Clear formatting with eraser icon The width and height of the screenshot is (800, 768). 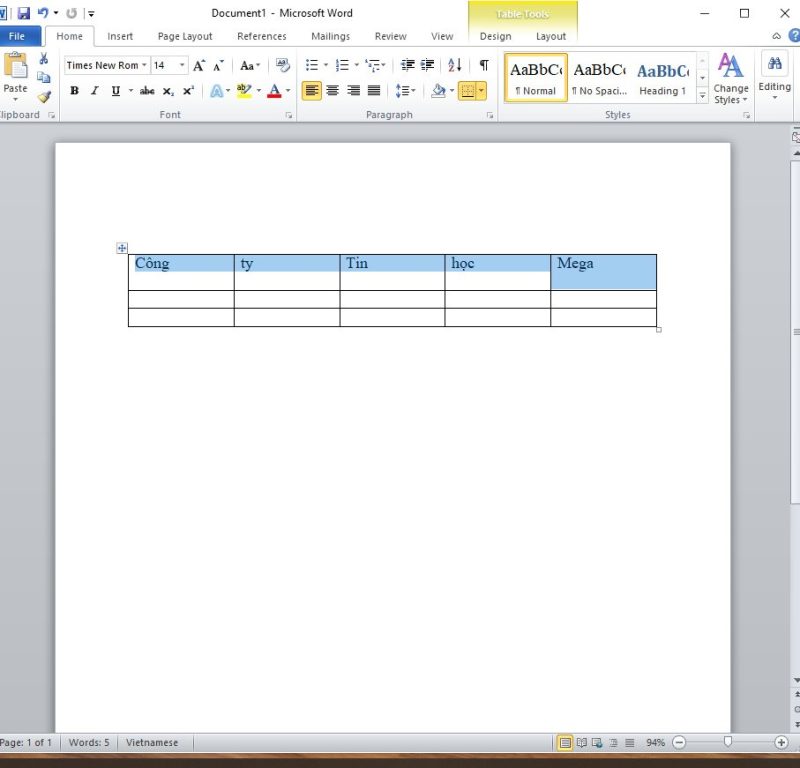[282, 65]
